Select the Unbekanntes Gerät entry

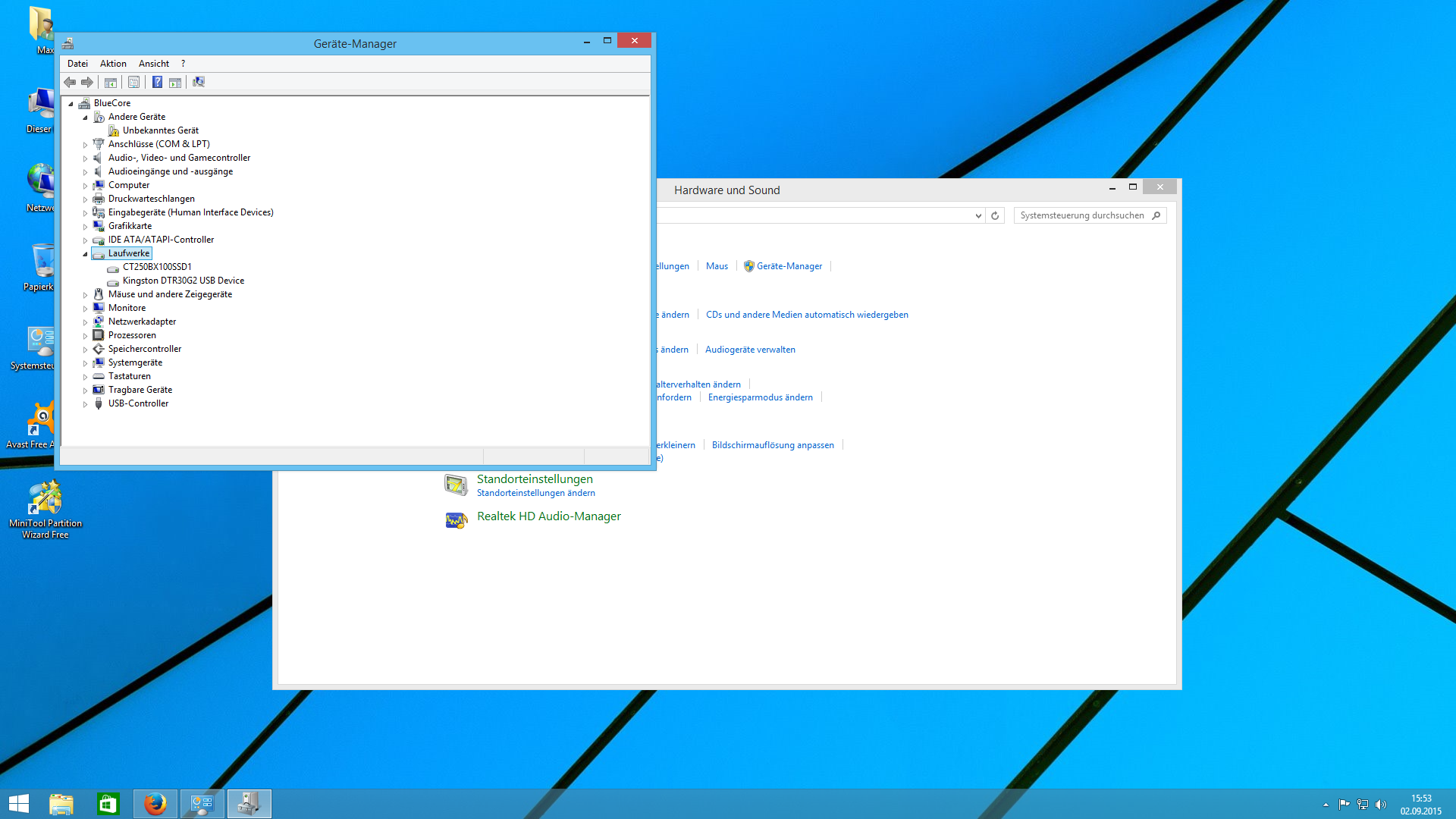[160, 130]
